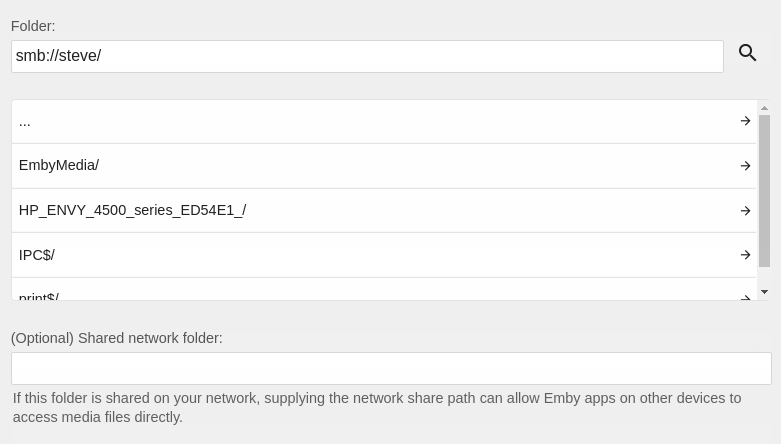This screenshot has width=781, height=444.
Task: Select the print$/ folder entry
Action: click(39, 296)
